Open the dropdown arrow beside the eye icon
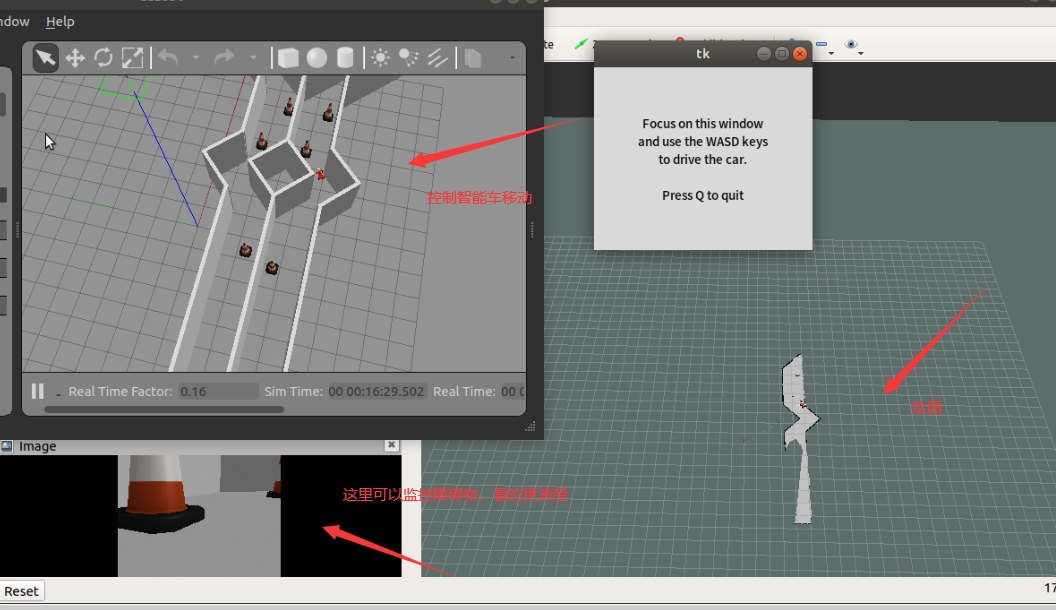1056x610 pixels. 861,53
